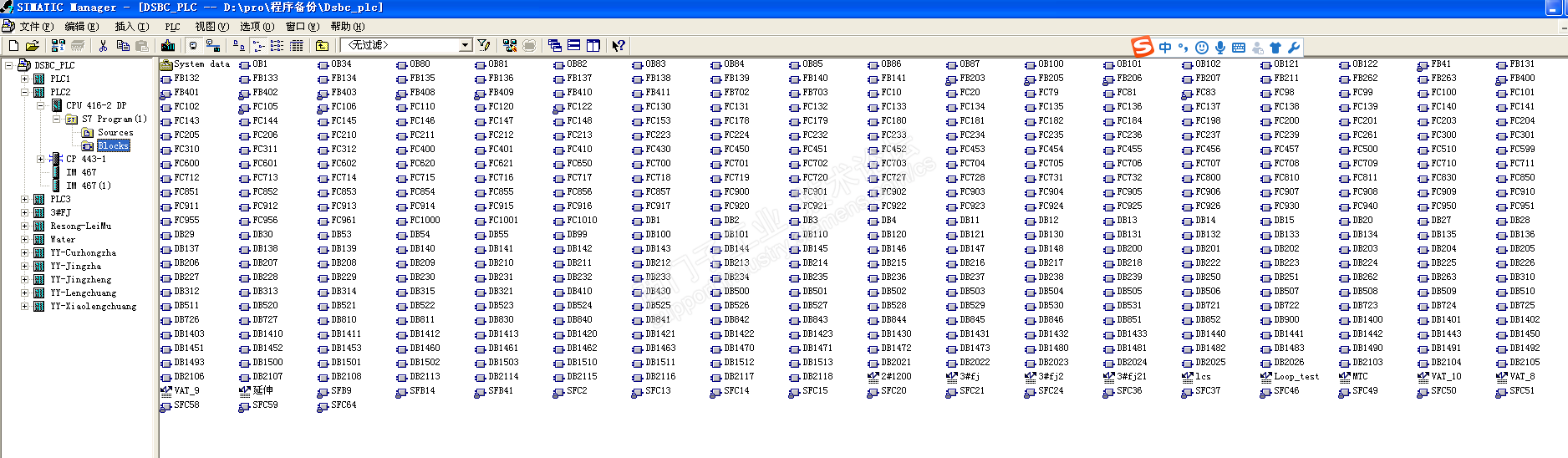This screenshot has height=458, width=1568.
Task: Collapse the CPU 416-2 DP node
Action: (40, 105)
